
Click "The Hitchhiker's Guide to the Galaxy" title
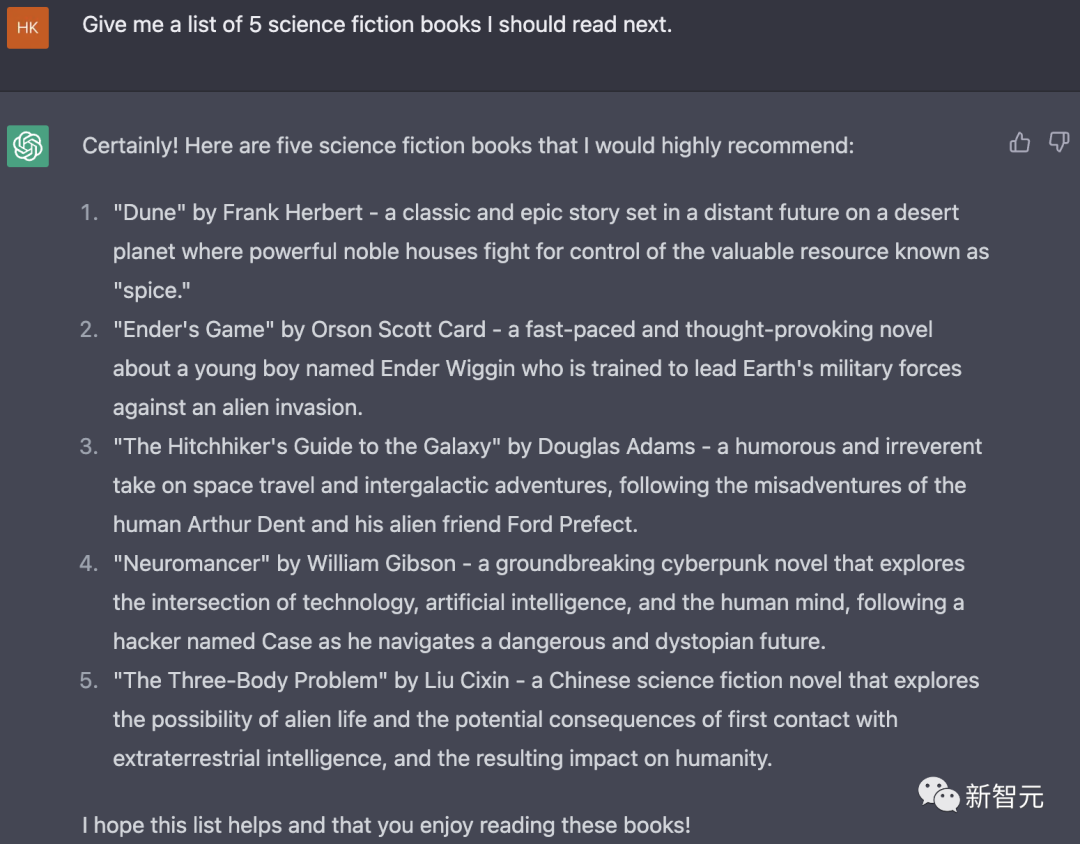tap(307, 447)
